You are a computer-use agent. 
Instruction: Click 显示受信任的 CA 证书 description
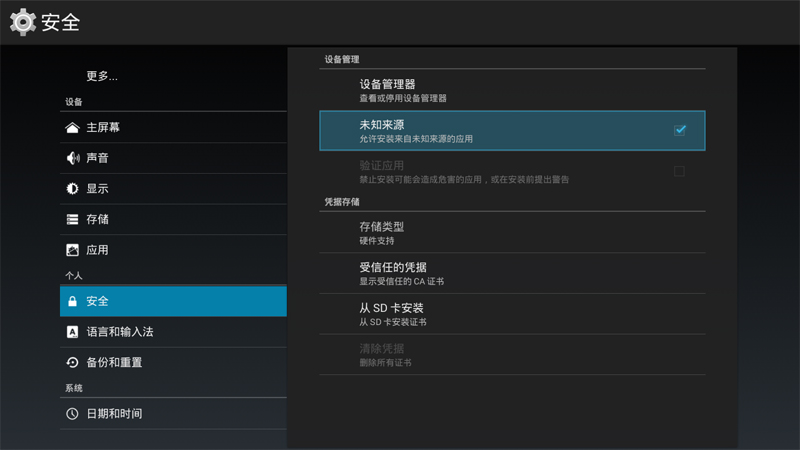coord(402,282)
